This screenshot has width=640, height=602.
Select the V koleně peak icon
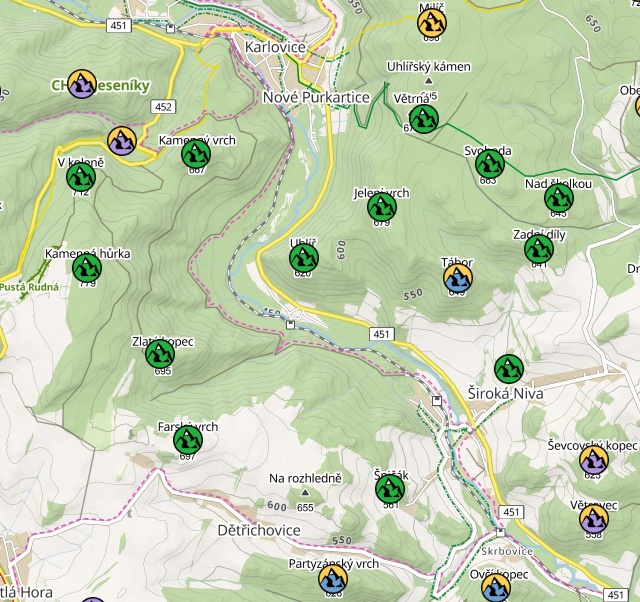coord(80,177)
